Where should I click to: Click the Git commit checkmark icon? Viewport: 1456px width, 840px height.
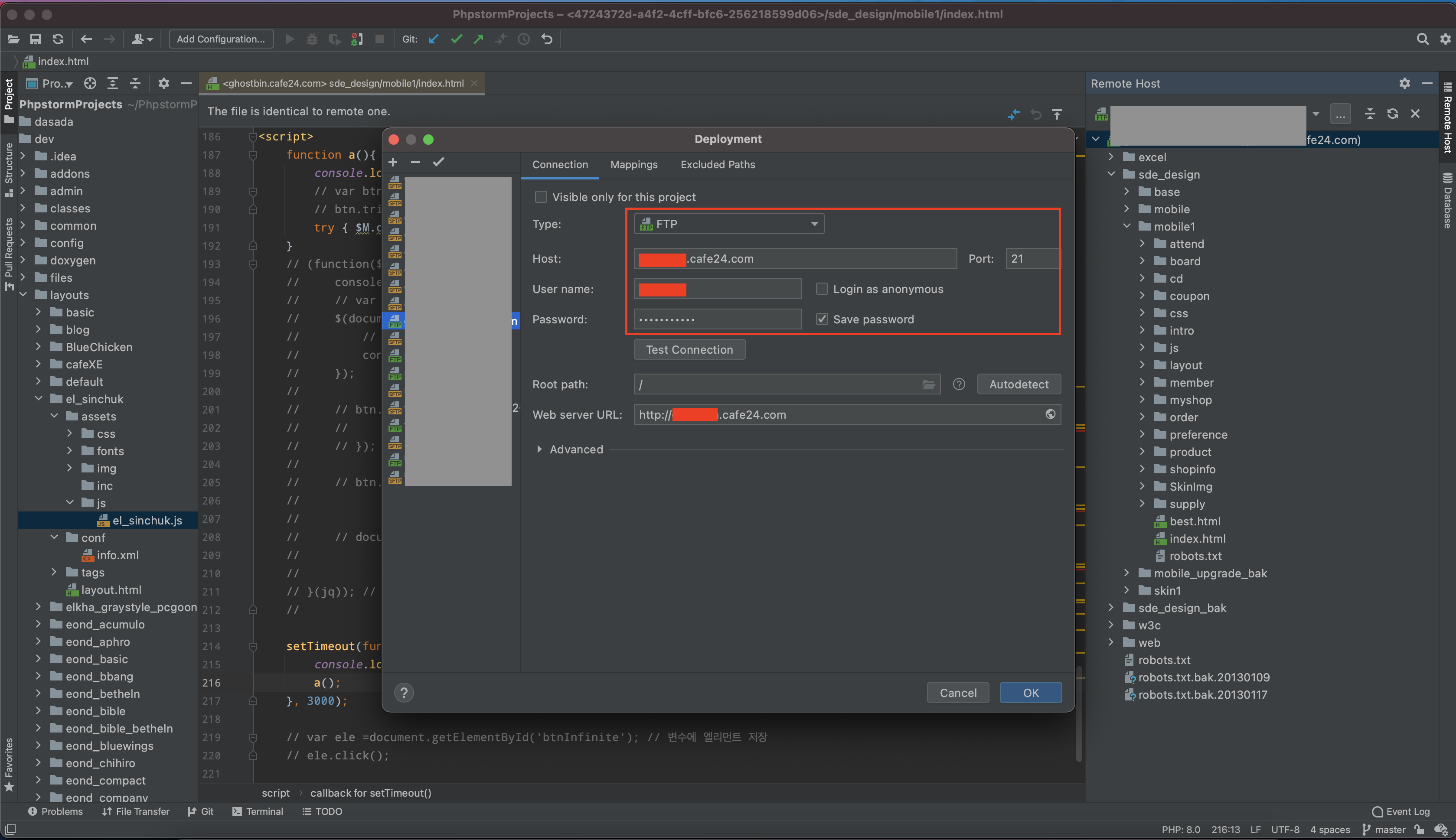click(456, 39)
